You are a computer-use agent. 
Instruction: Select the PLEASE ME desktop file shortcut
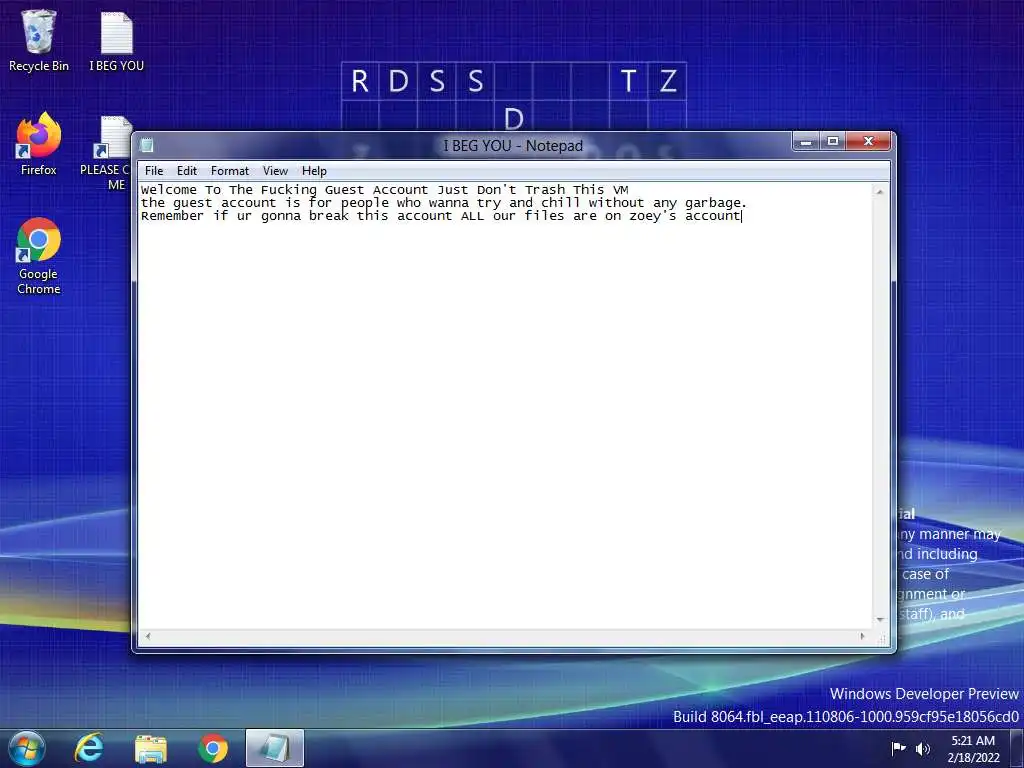106,153
